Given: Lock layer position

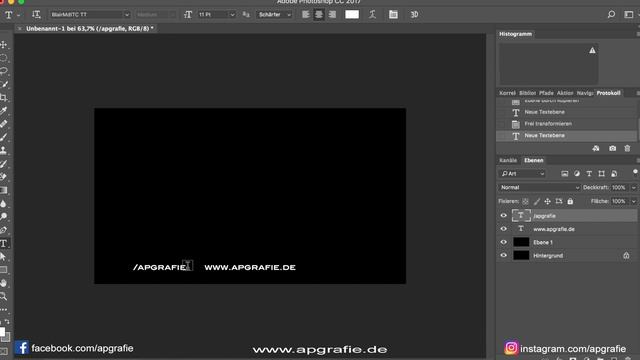Looking at the screenshot, I should click(547, 201).
